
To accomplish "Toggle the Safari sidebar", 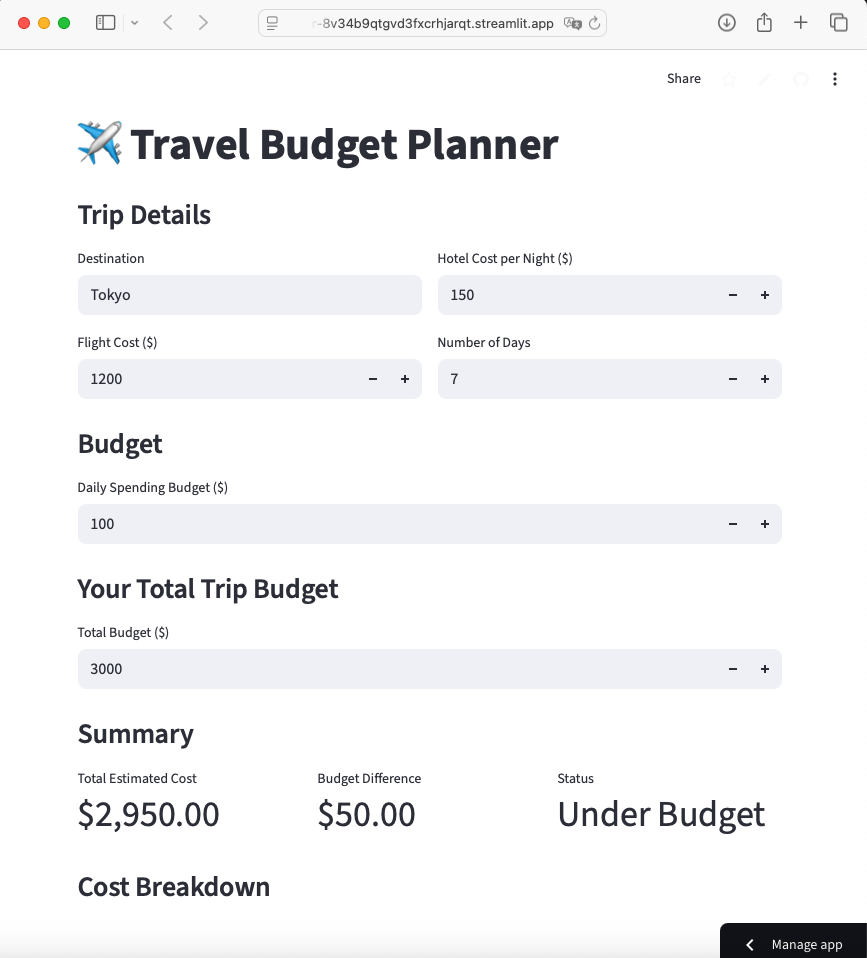I will coord(105,22).
